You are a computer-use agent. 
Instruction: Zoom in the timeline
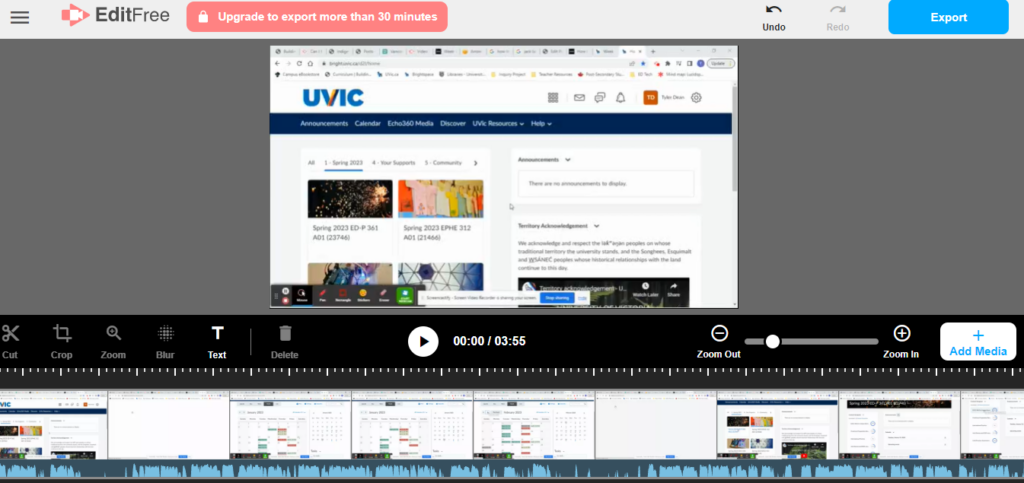[901, 341]
